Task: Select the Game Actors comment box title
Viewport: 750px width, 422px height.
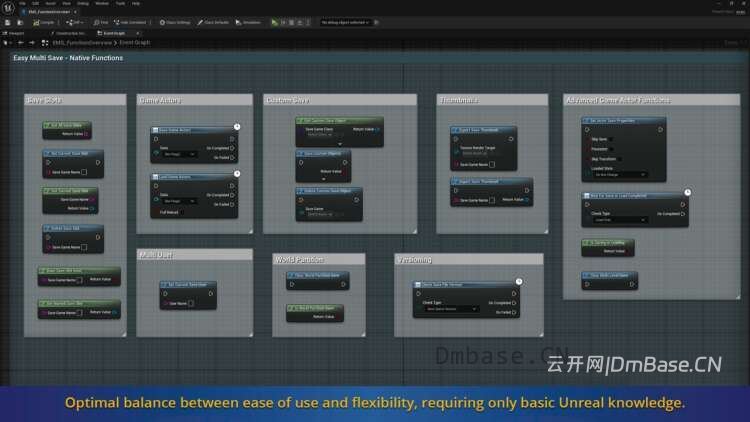Action: [160, 100]
